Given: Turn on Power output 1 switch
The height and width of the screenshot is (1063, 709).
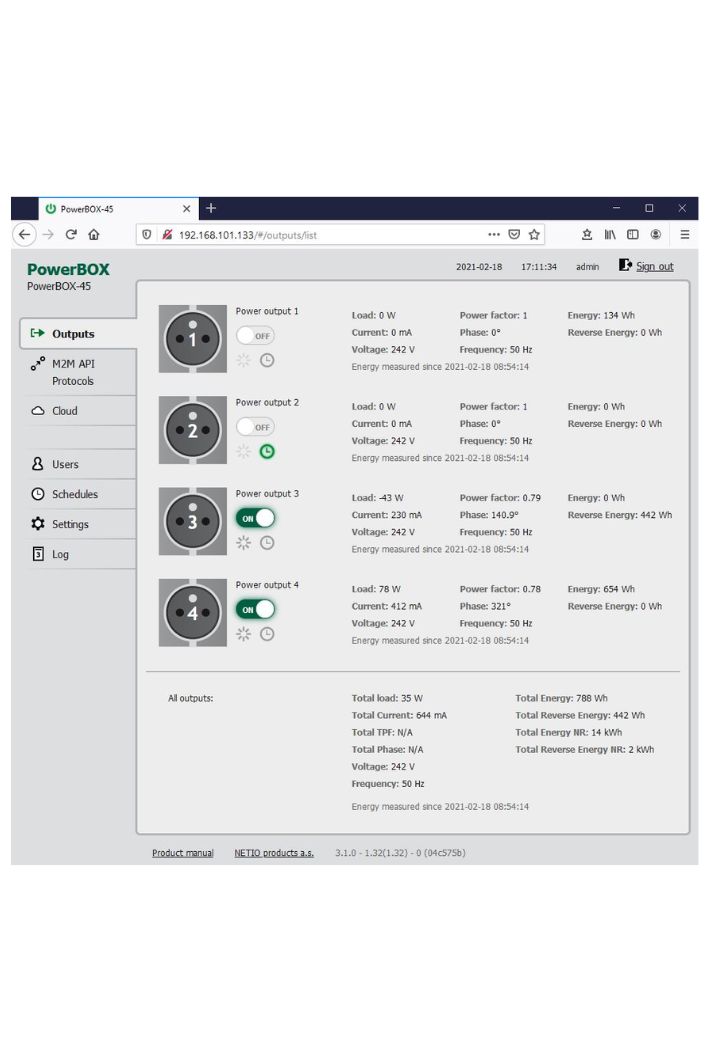Looking at the screenshot, I should (x=255, y=336).
